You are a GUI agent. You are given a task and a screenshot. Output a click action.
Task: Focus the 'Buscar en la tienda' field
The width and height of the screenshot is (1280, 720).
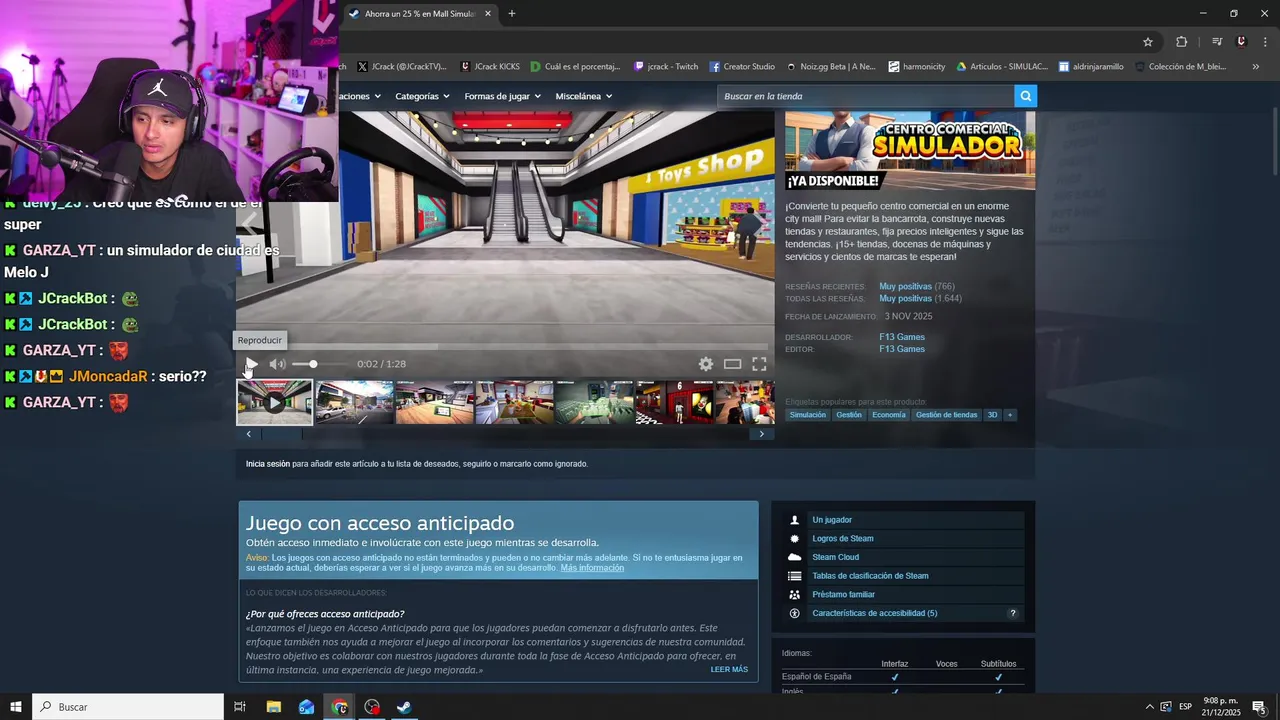866,96
